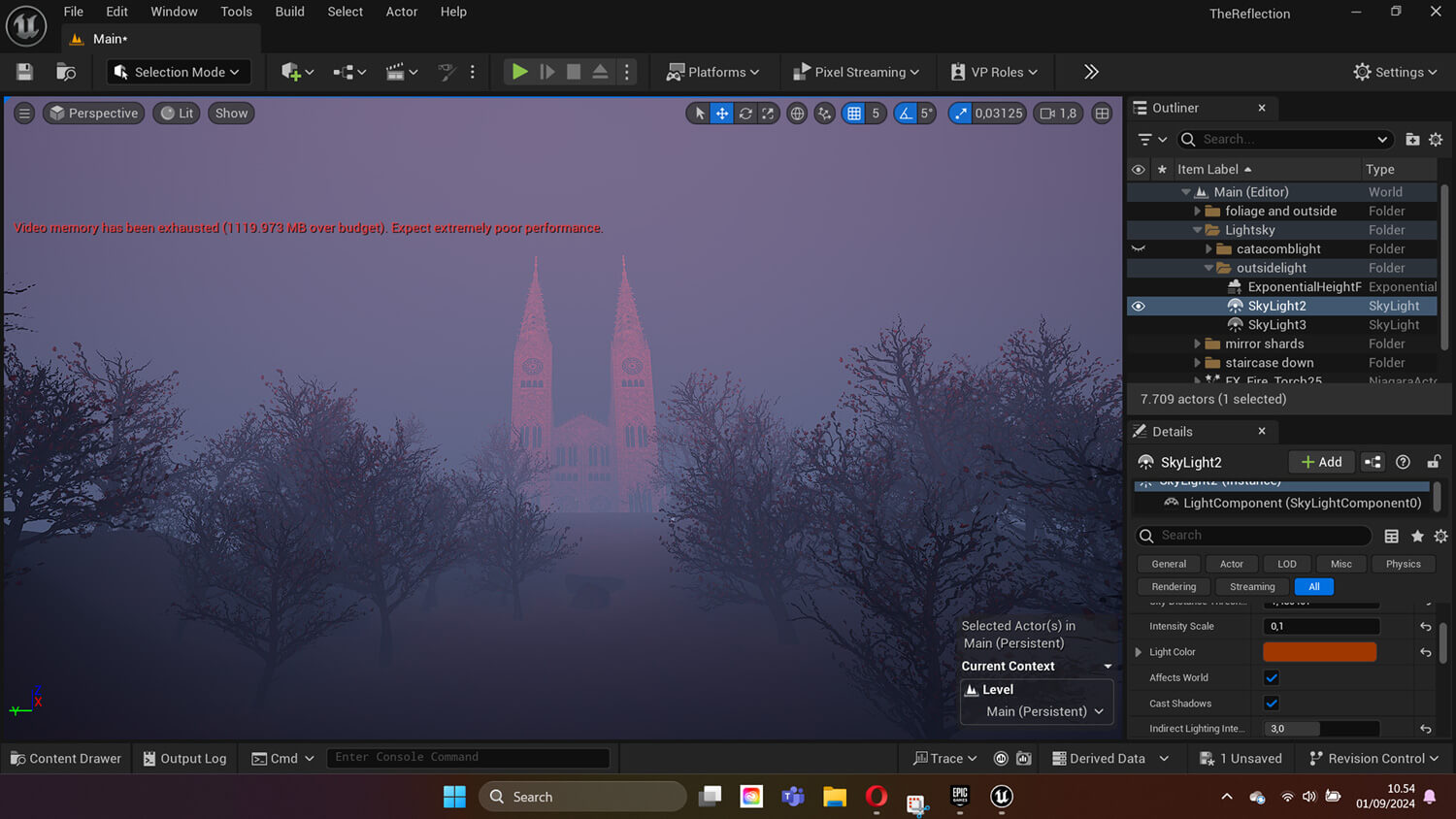Select the Rendering filter in Details

pos(1174,587)
